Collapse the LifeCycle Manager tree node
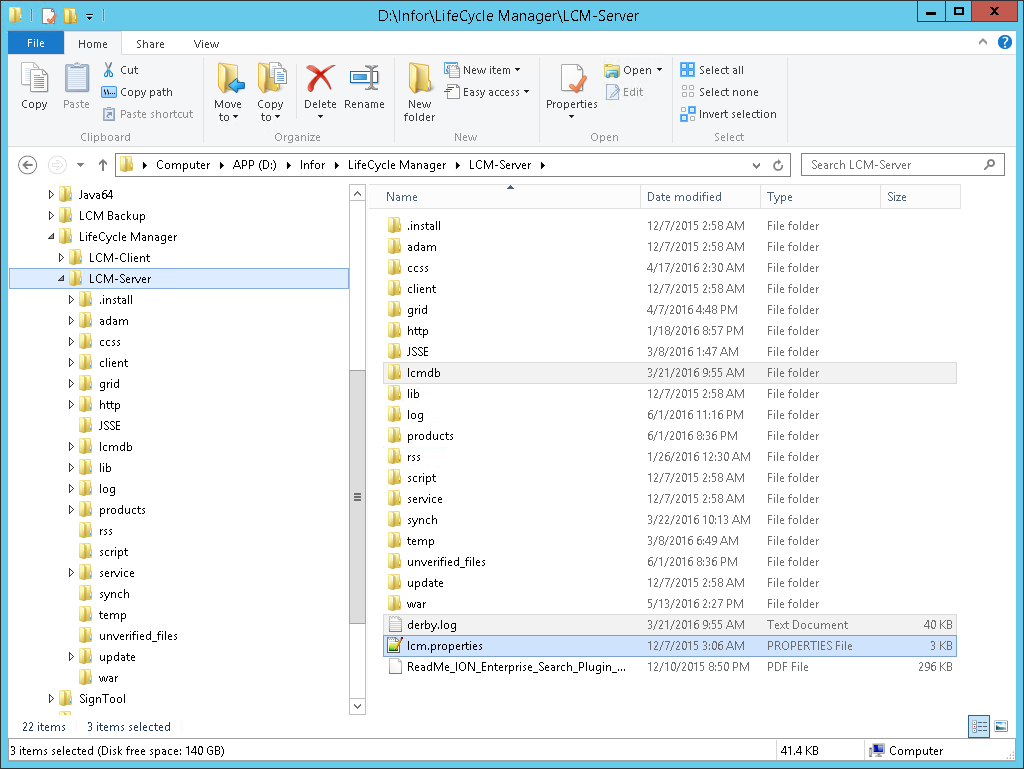 coord(51,237)
